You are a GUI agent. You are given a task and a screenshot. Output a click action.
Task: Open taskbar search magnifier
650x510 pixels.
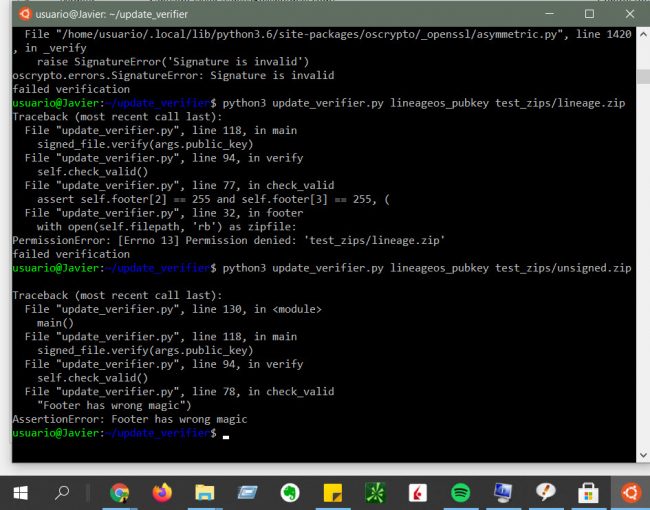point(62,493)
